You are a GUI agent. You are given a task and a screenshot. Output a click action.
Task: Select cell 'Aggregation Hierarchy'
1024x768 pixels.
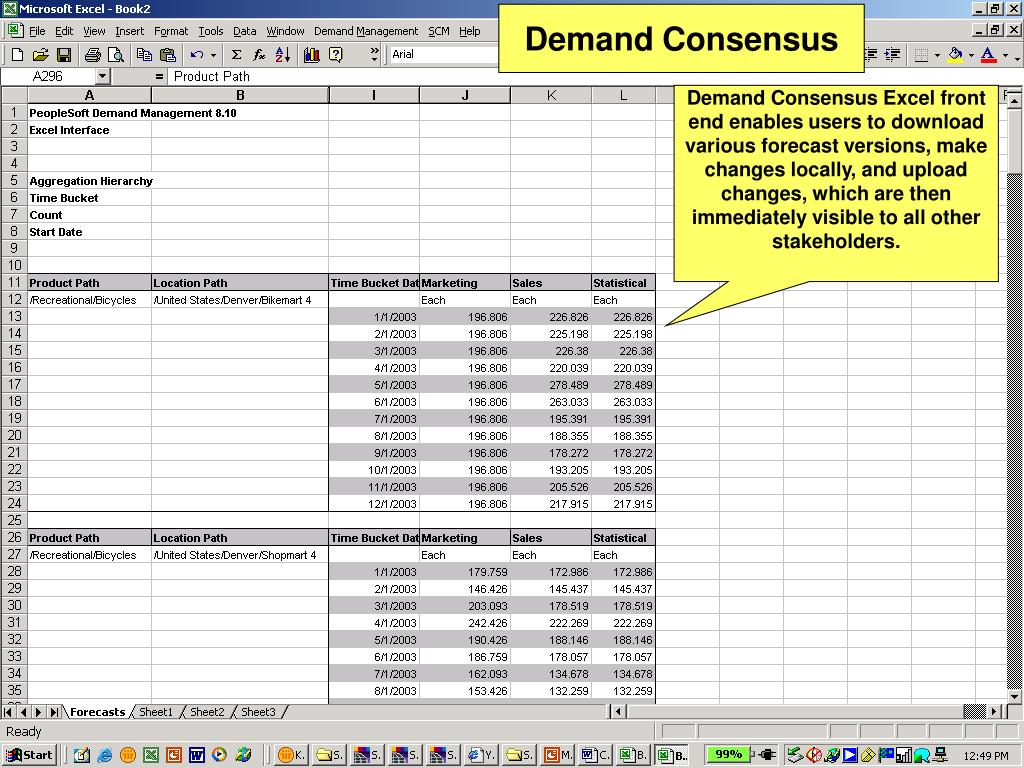click(91, 181)
